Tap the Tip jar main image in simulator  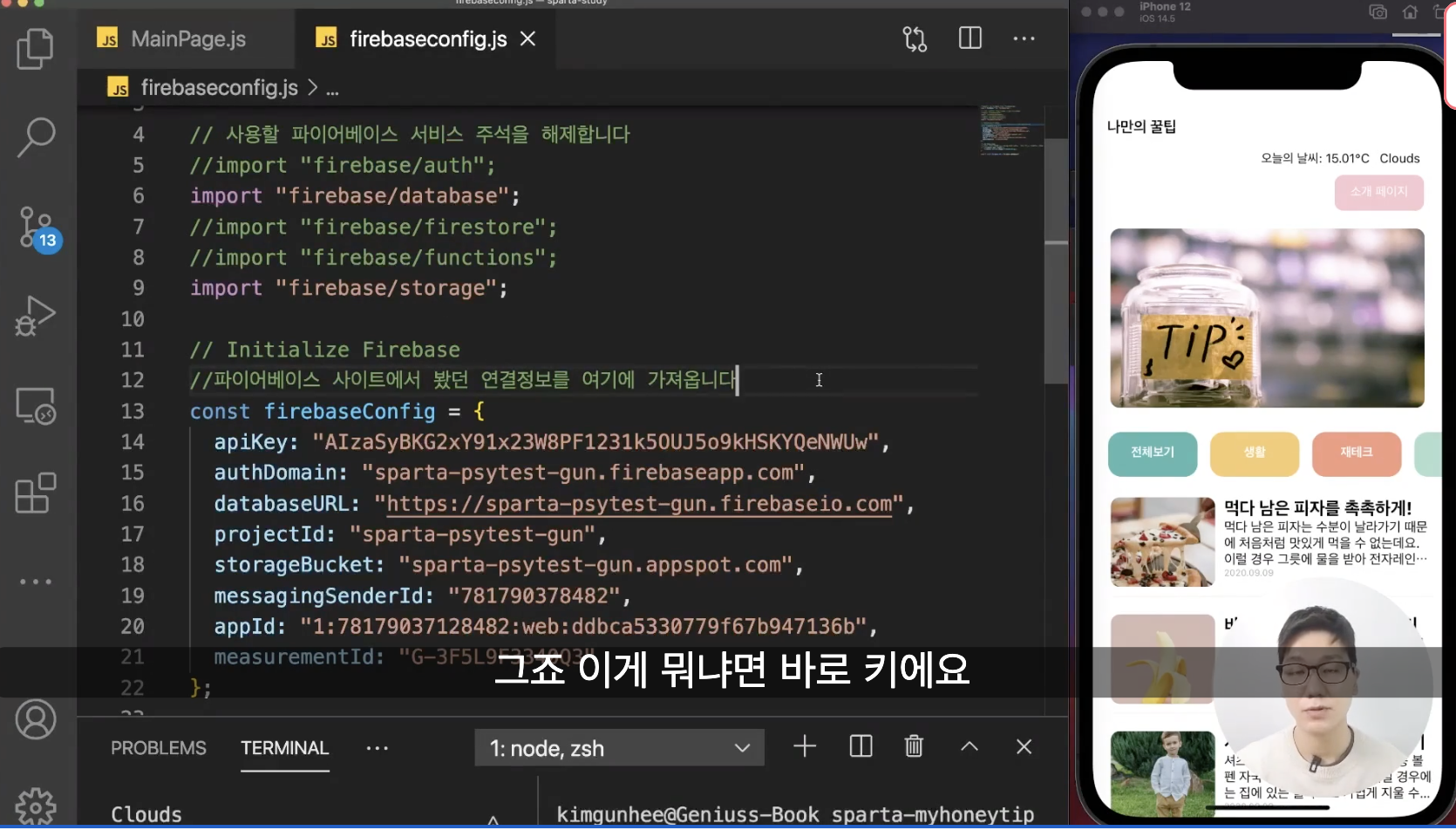point(1267,318)
